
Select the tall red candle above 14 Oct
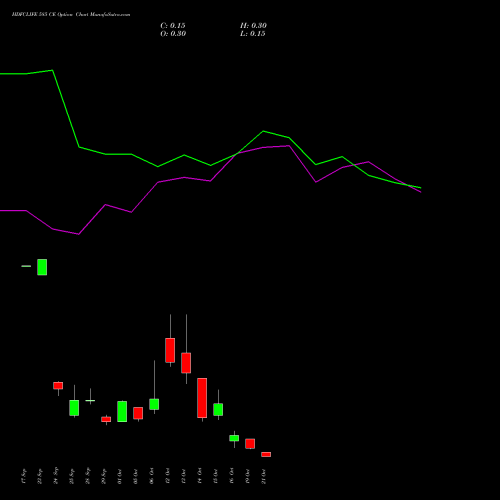click(x=202, y=398)
